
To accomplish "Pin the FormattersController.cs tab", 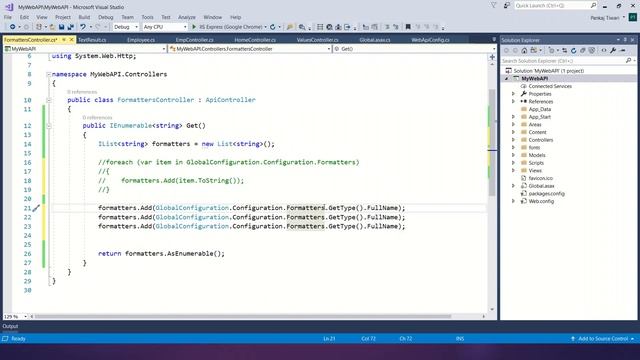I will coord(64,40).
